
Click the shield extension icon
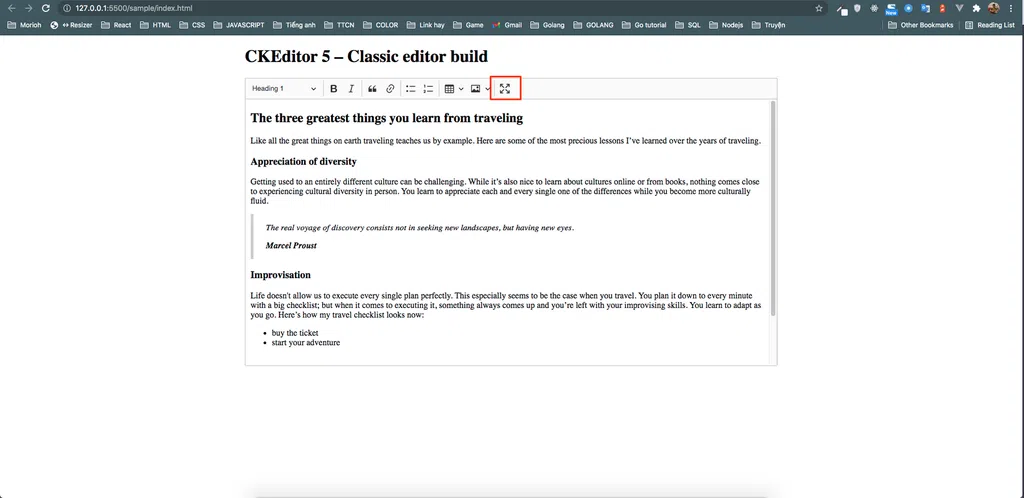coord(857,8)
